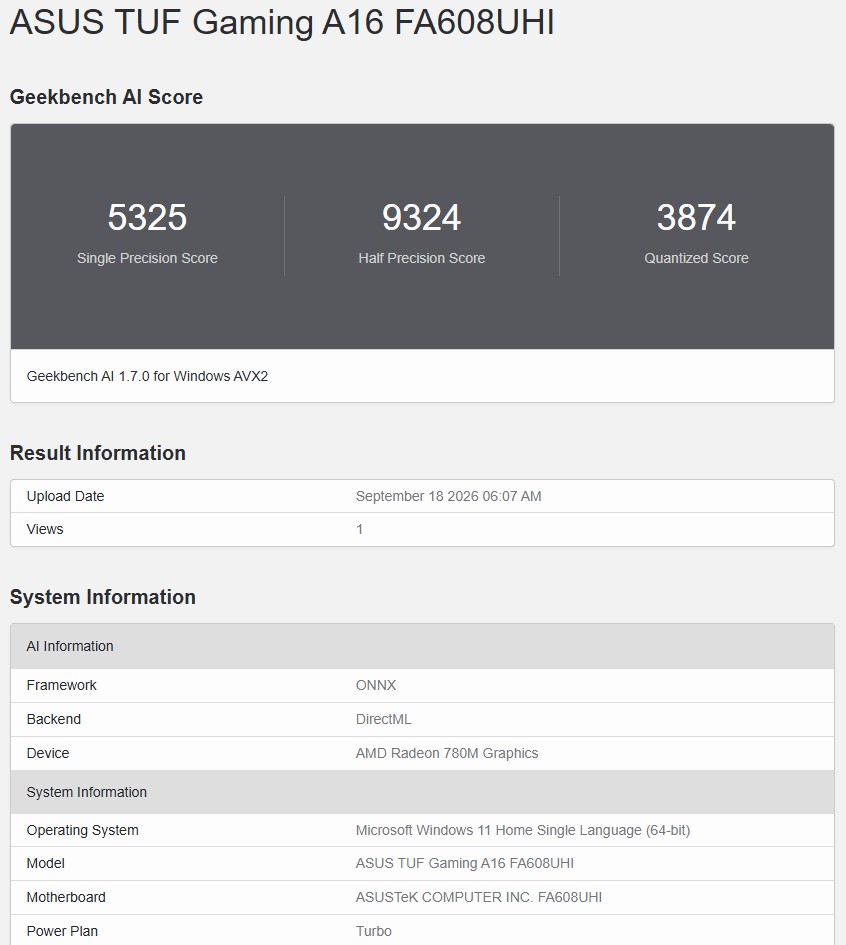Click the Operating System label
This screenshot has width=846, height=945.
pyautogui.click(x=83, y=830)
